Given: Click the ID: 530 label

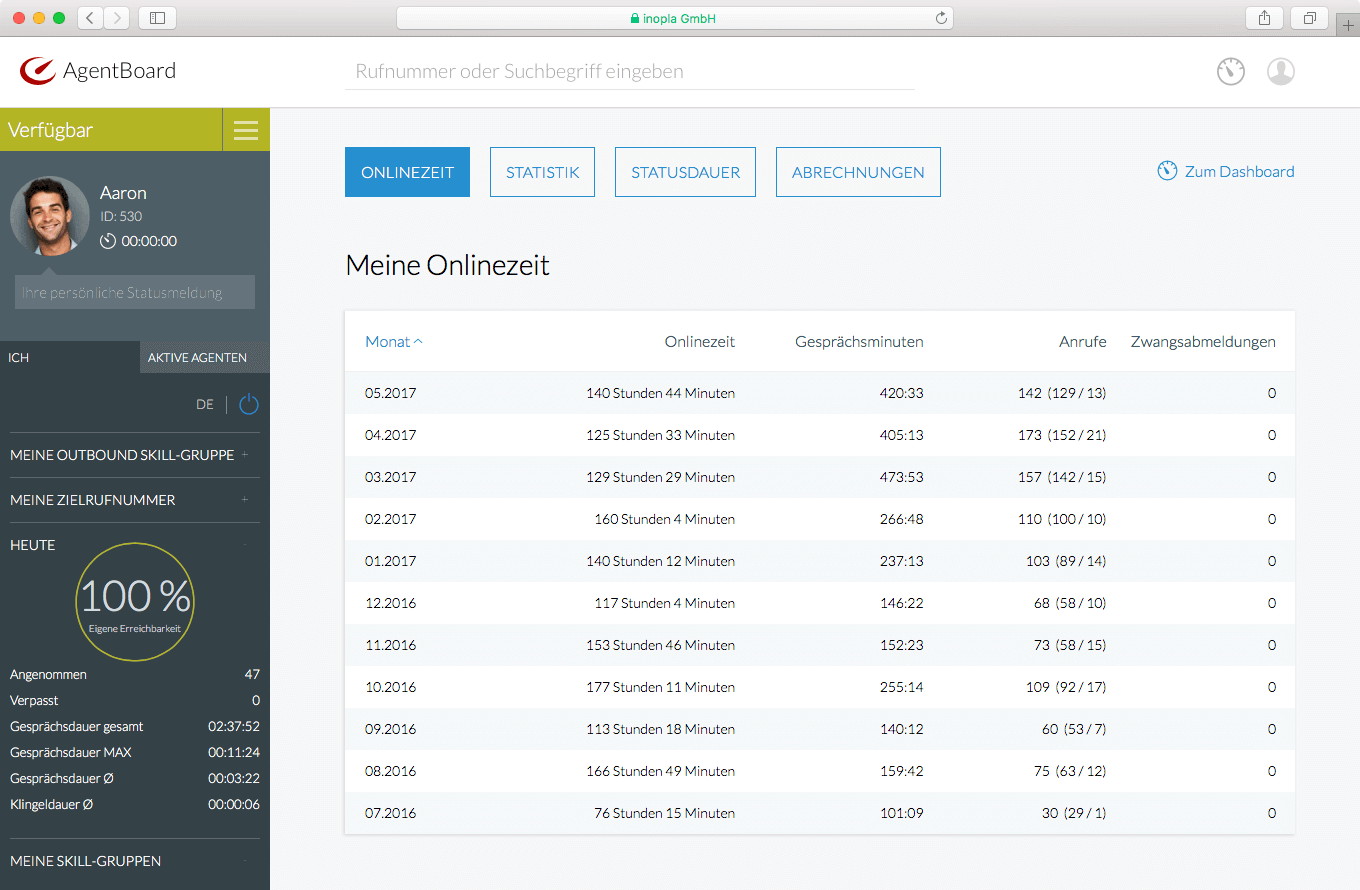Looking at the screenshot, I should (121, 216).
